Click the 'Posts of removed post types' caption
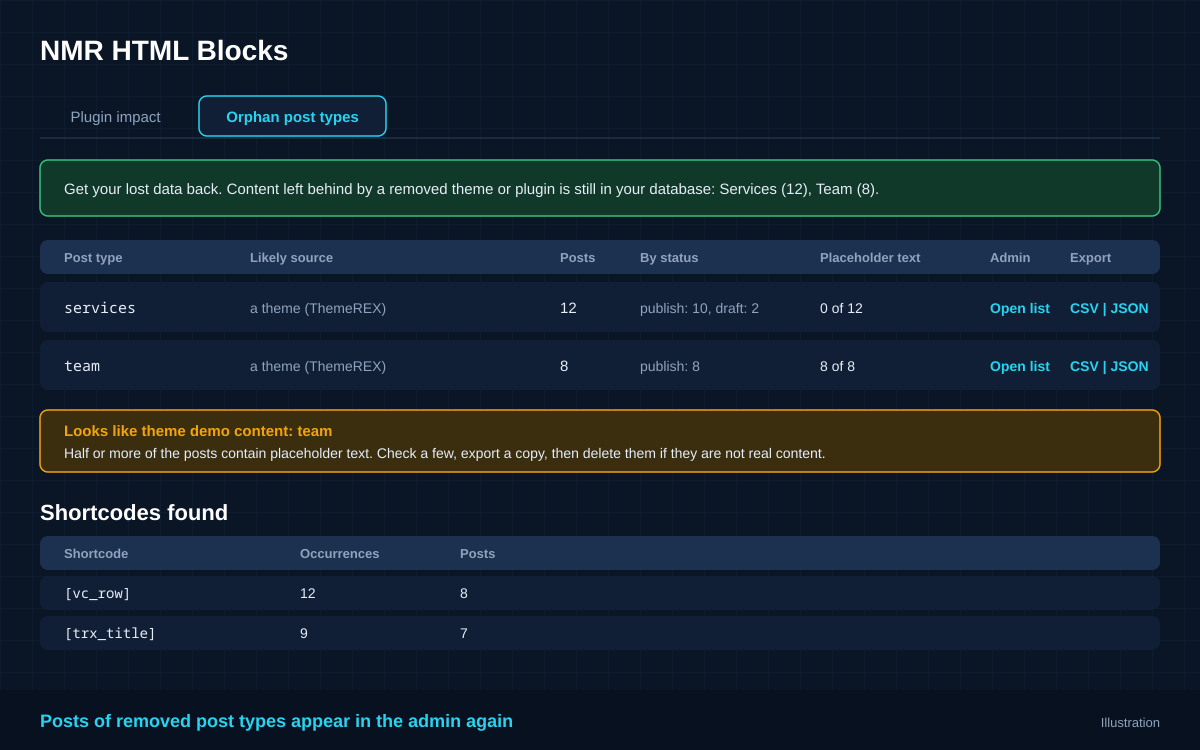 [276, 721]
